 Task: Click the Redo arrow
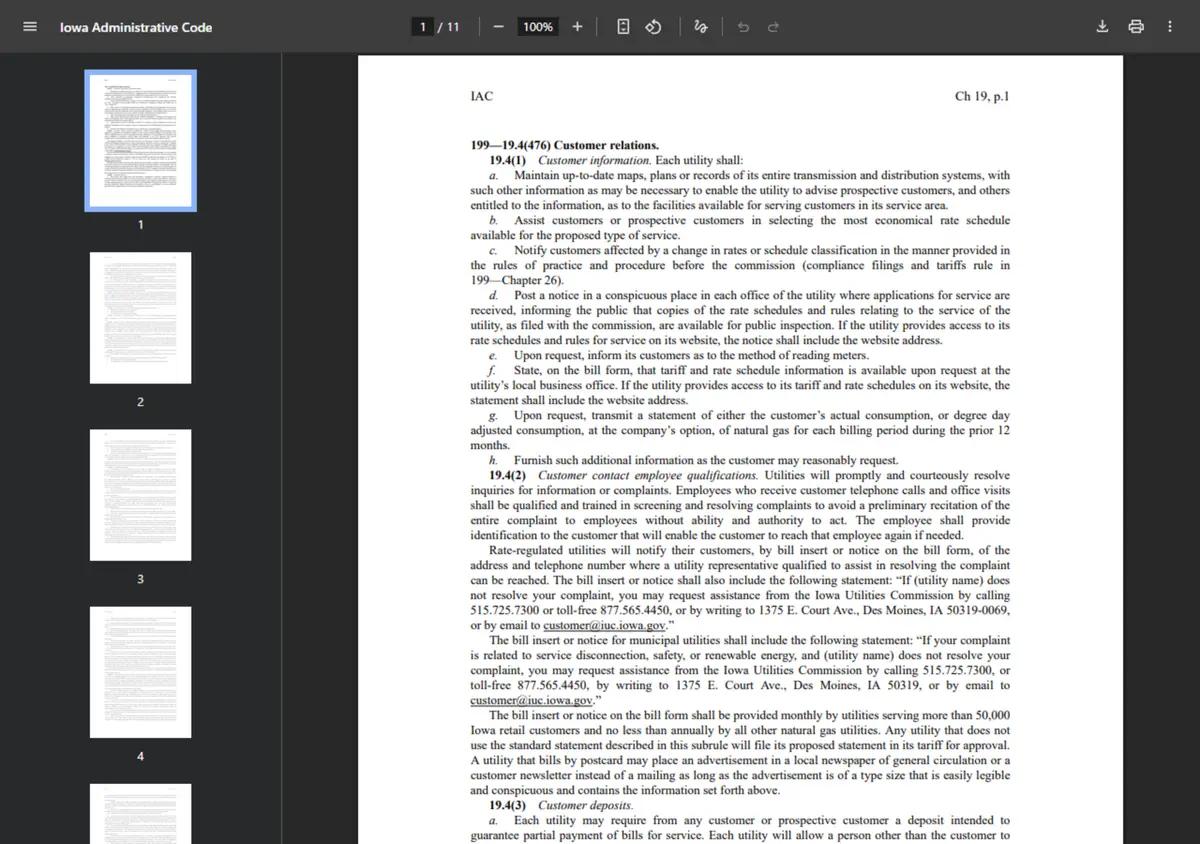point(773,27)
